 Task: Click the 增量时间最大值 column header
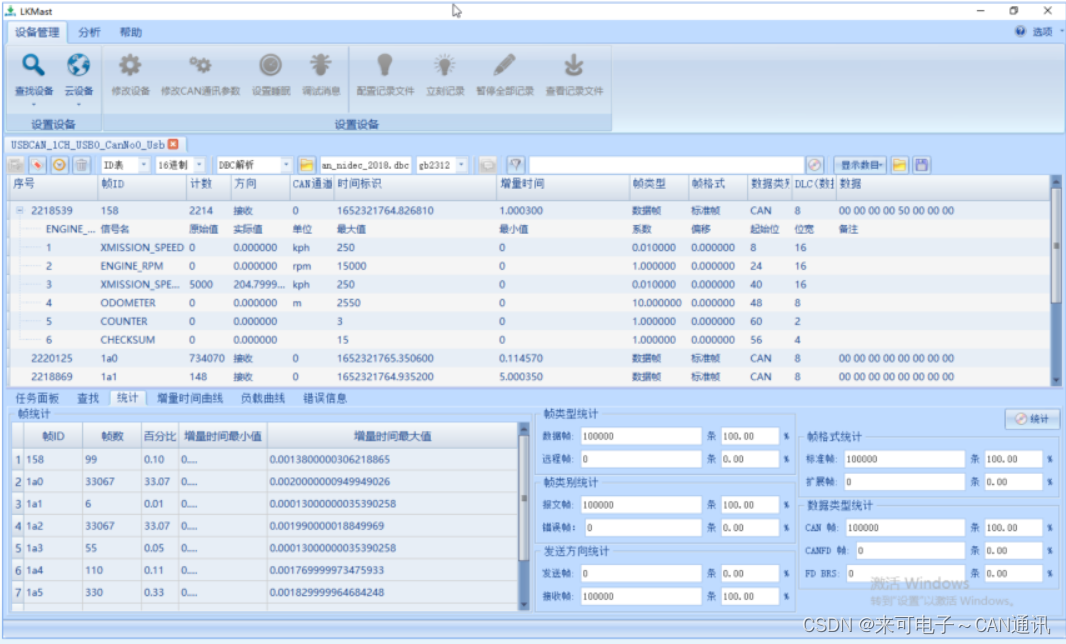pyautogui.click(x=392, y=436)
